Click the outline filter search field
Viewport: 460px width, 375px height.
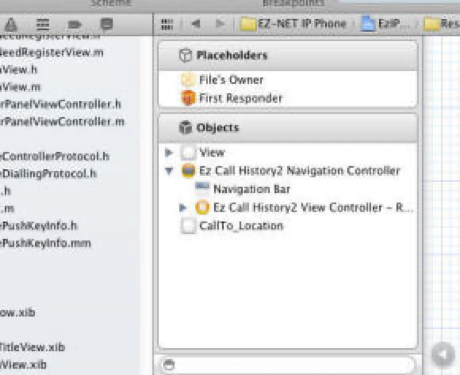click(287, 365)
